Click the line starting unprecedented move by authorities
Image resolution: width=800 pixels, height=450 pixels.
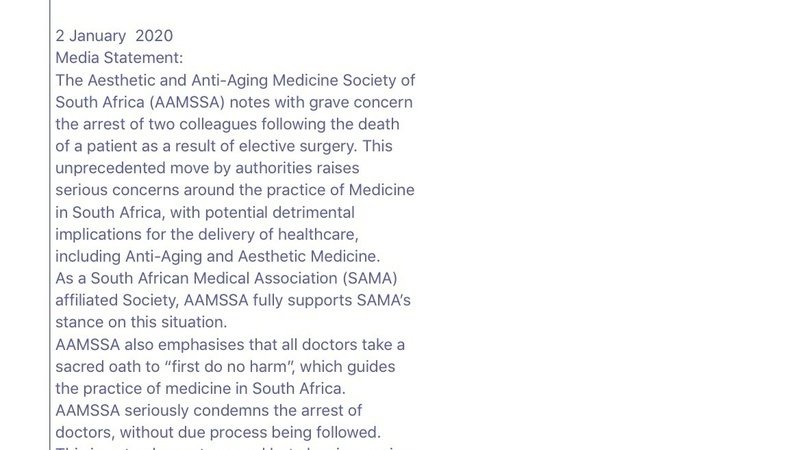[207, 168]
